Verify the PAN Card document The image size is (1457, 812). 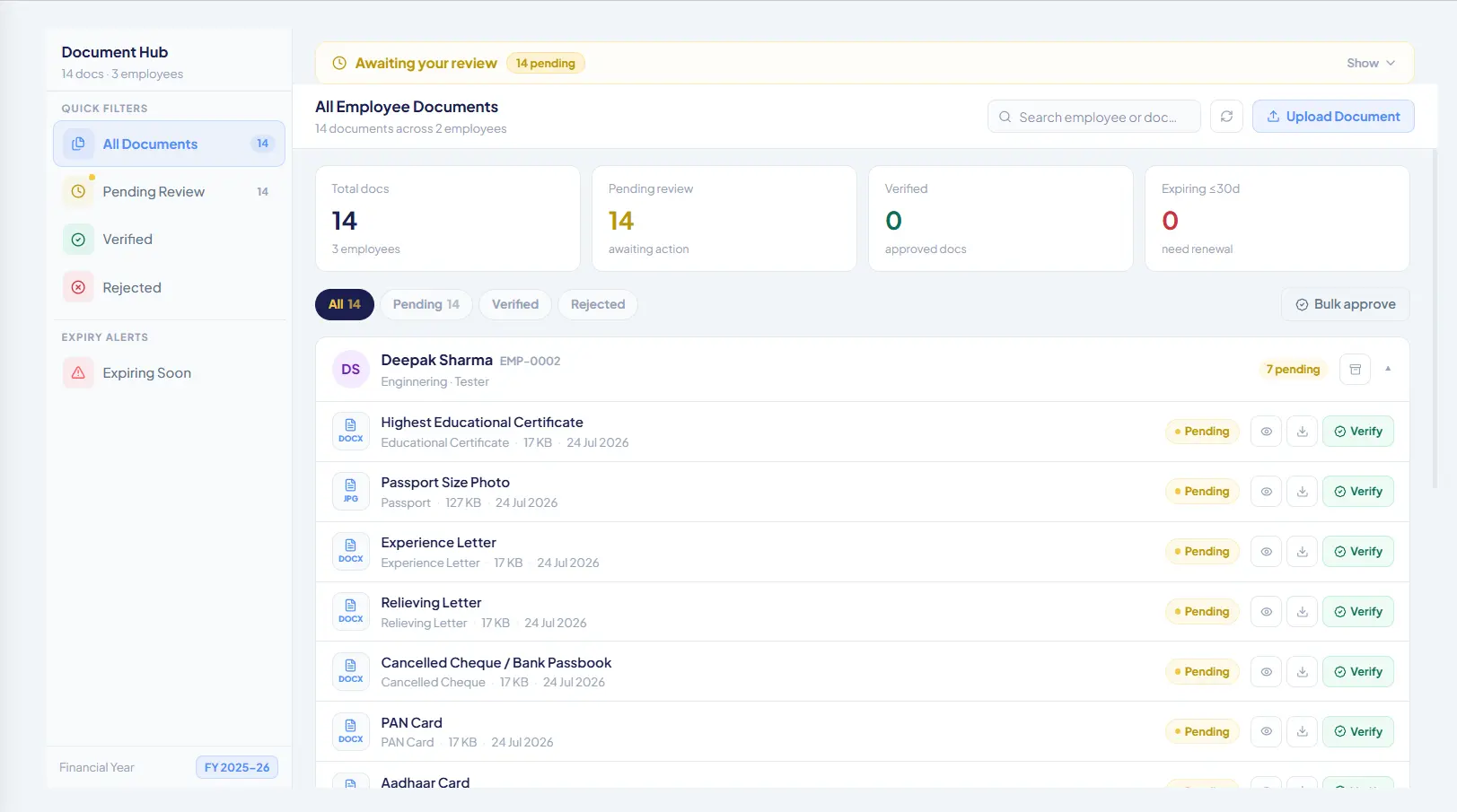[1358, 732]
